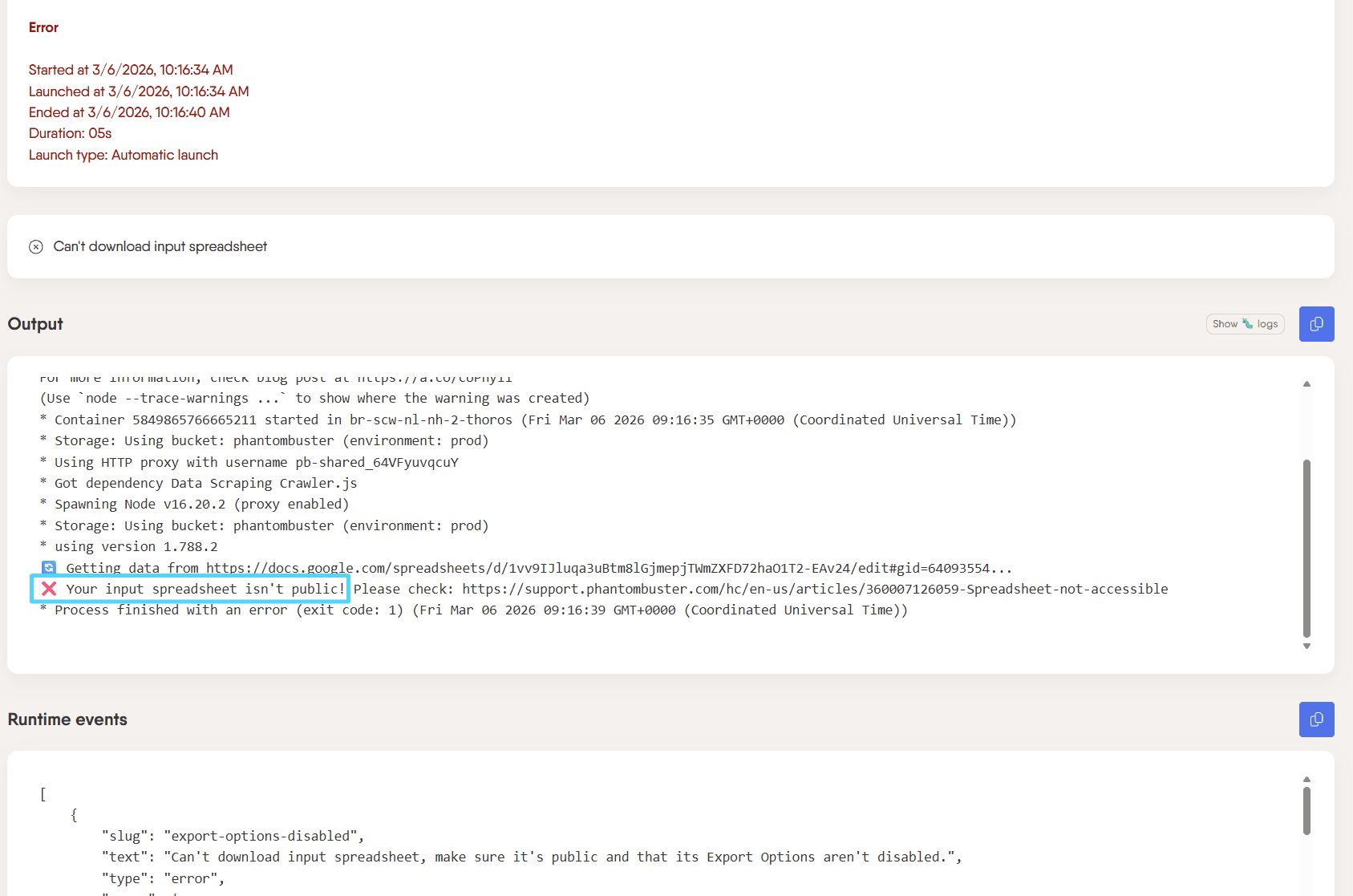Click the red 'Error' status heading
Screen dimensions: 1353x896
click(43, 27)
